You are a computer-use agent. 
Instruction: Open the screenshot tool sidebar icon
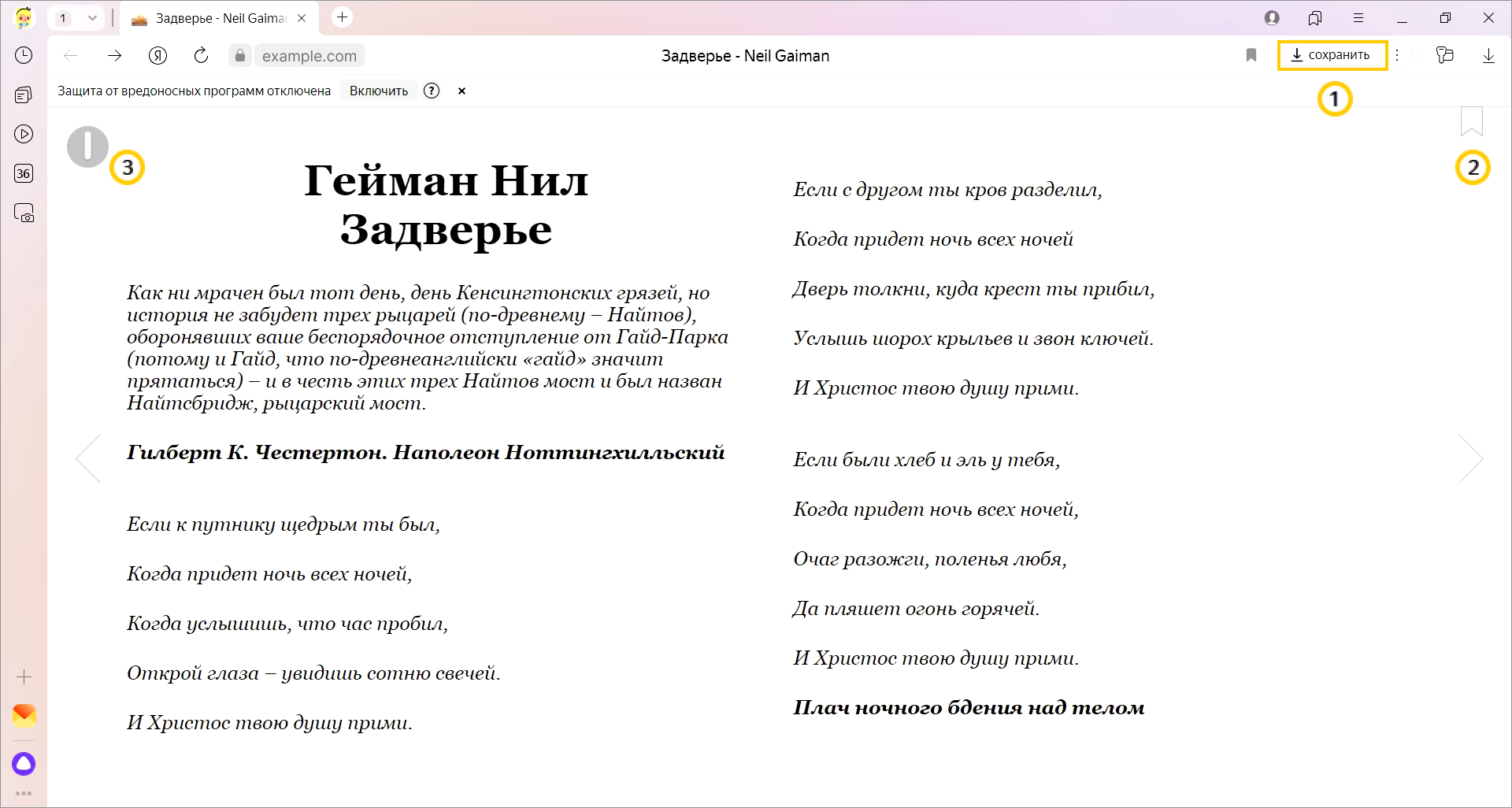(x=24, y=213)
